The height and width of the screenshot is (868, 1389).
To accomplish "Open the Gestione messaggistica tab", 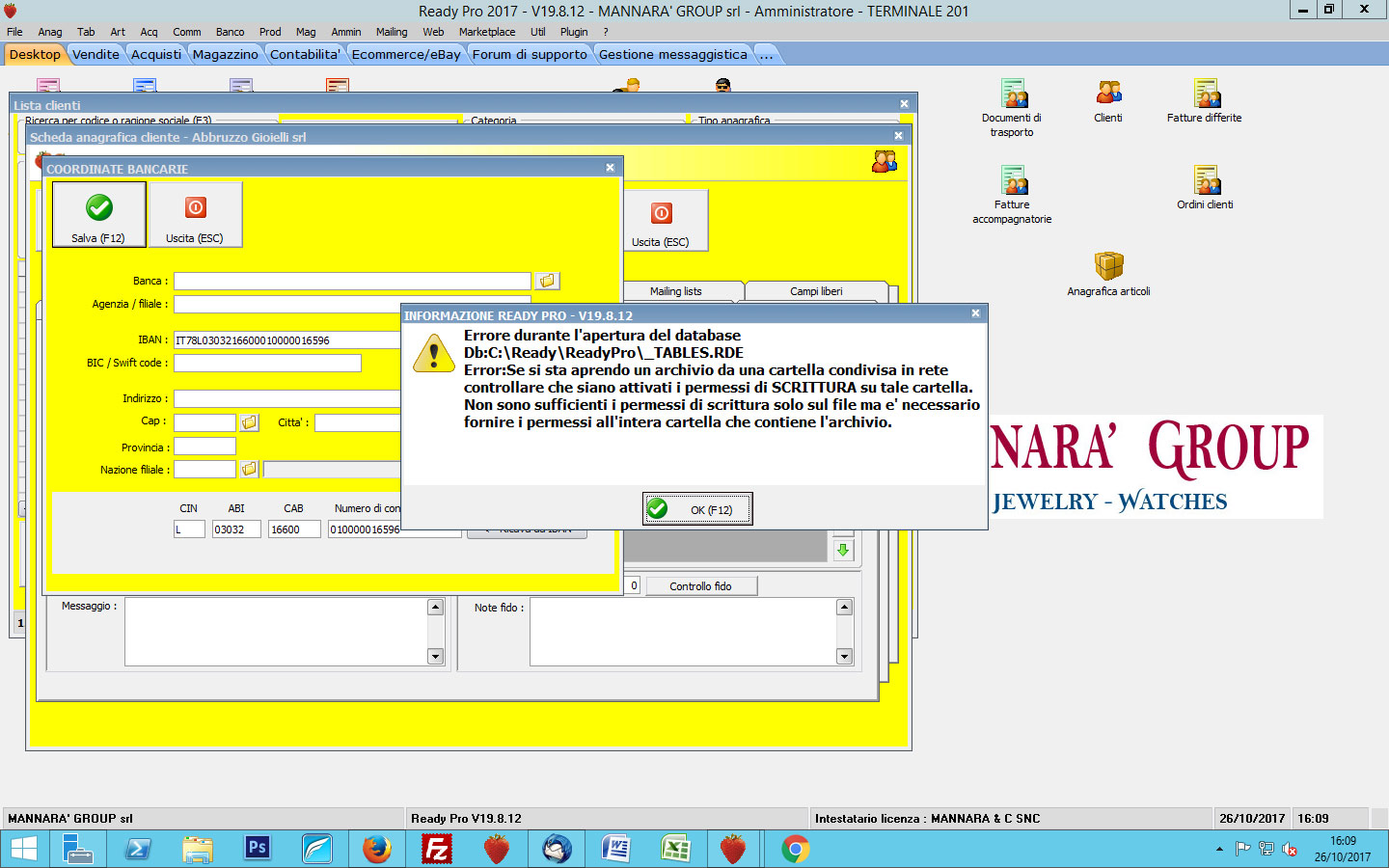I will click(x=673, y=54).
